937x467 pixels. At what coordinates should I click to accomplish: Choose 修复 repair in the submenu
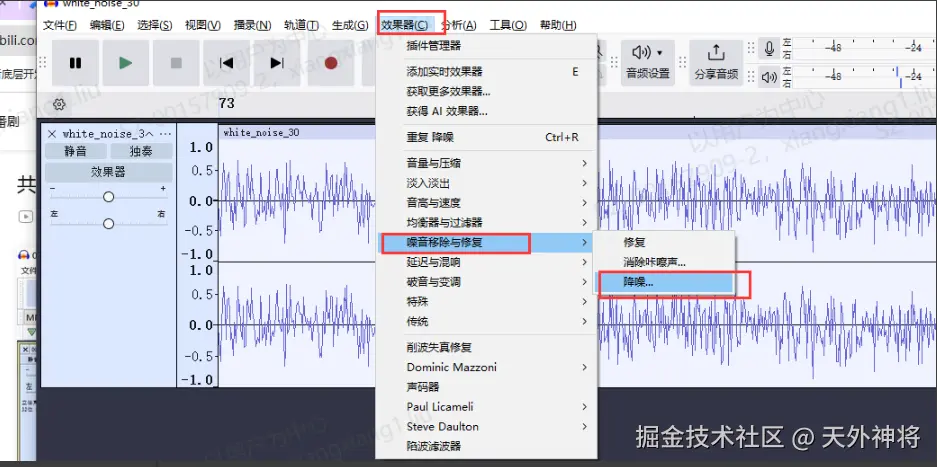pyautogui.click(x=666, y=242)
